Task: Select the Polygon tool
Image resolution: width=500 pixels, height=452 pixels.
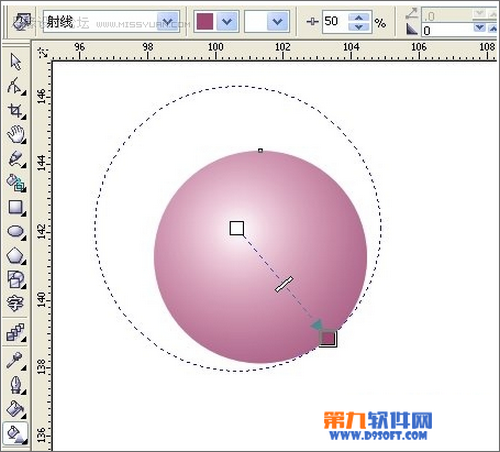Action: 16,256
